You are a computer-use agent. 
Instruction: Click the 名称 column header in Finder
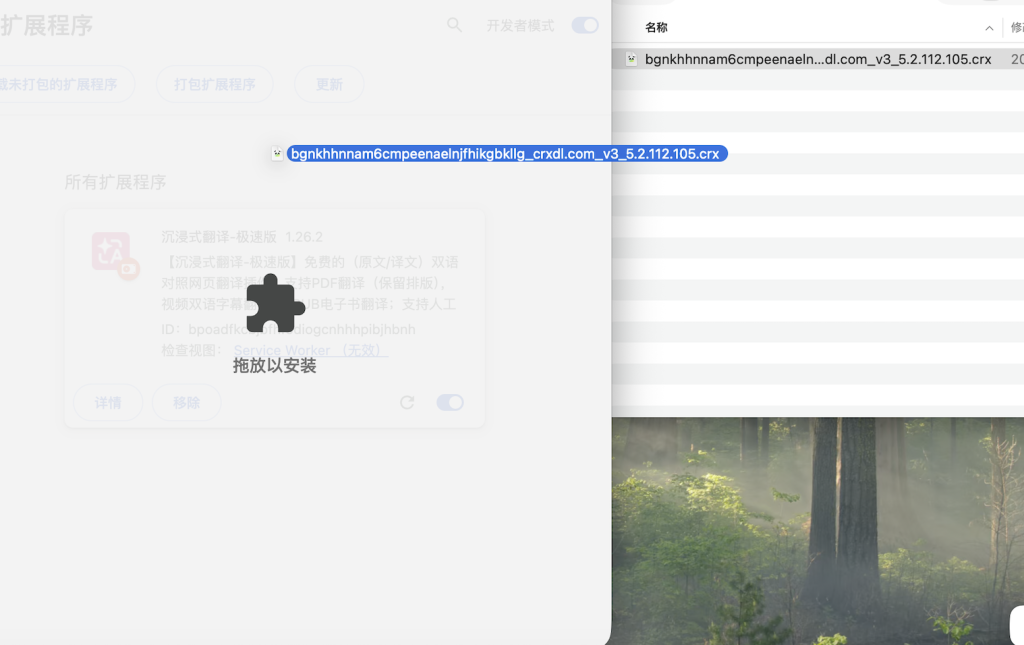[657, 28]
